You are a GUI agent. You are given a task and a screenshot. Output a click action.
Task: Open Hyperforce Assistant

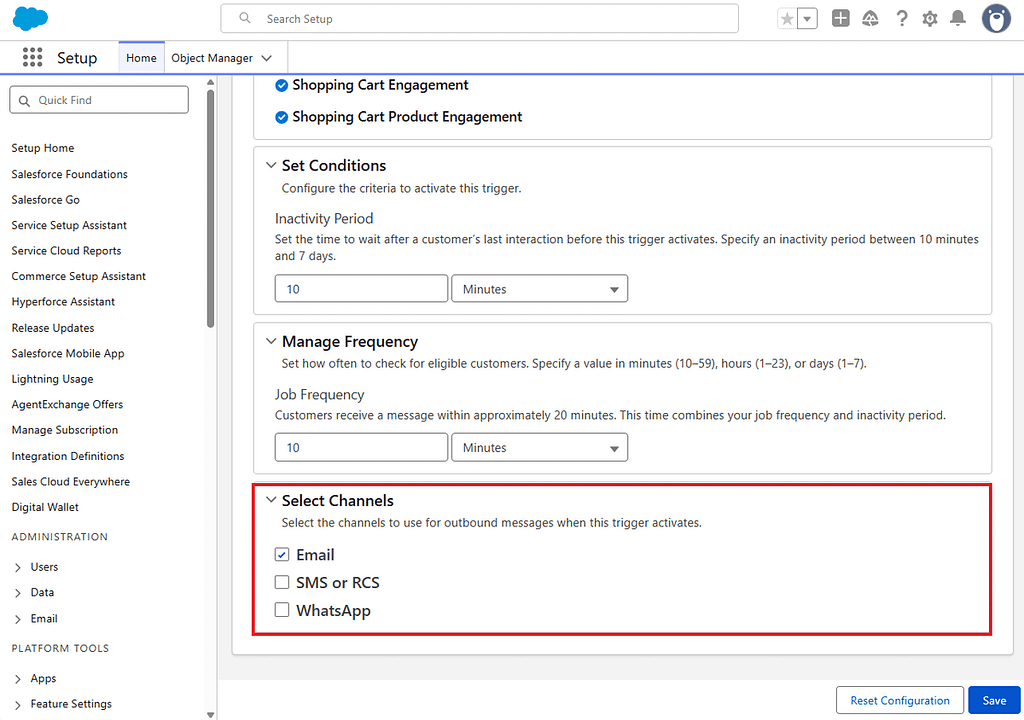tap(63, 302)
